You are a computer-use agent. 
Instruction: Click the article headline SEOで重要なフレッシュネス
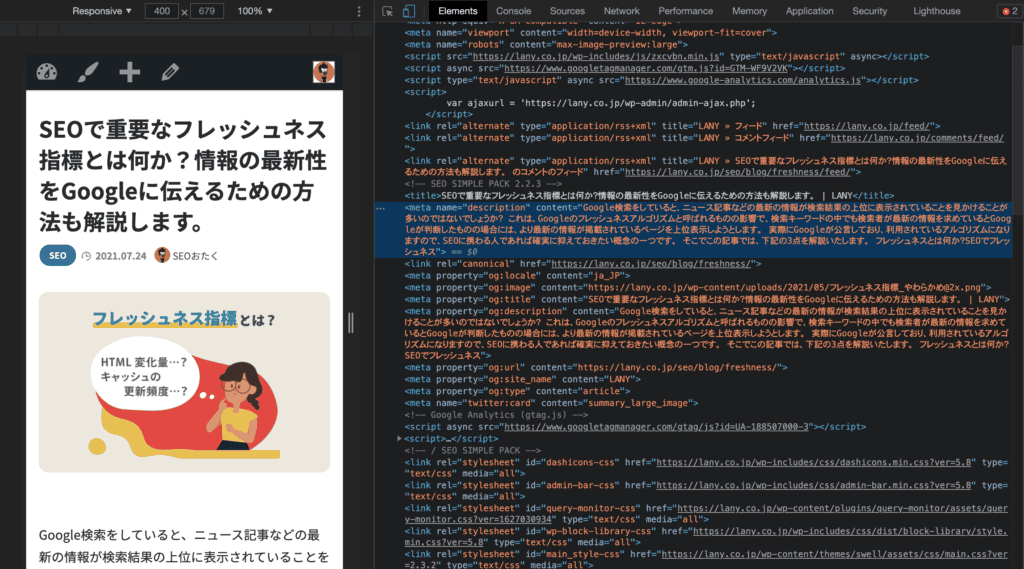tap(183, 175)
